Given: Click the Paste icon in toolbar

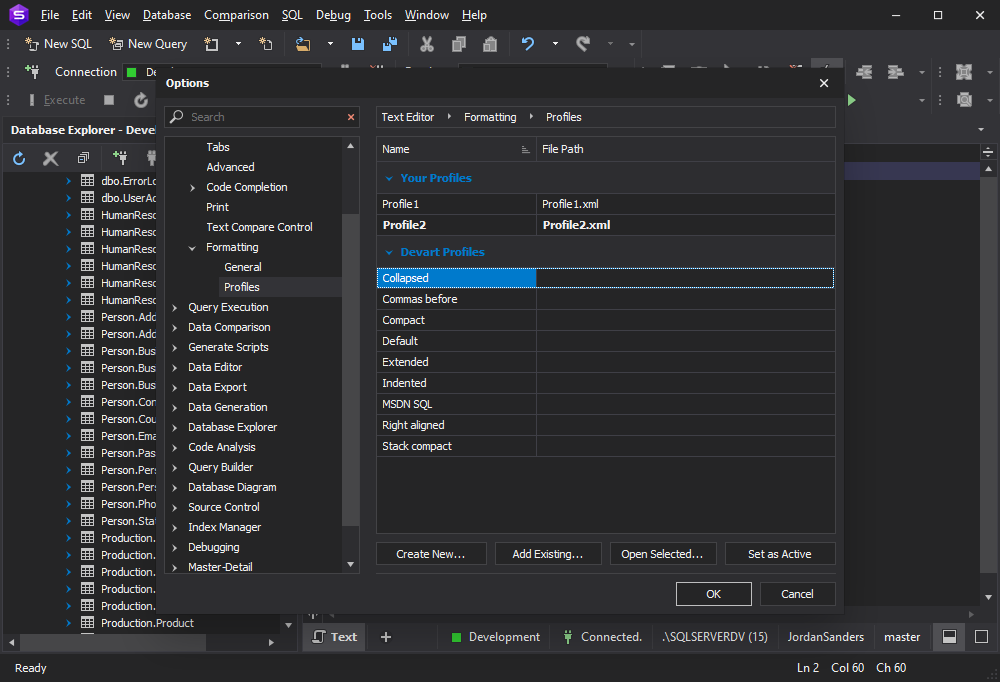Looking at the screenshot, I should (490, 44).
